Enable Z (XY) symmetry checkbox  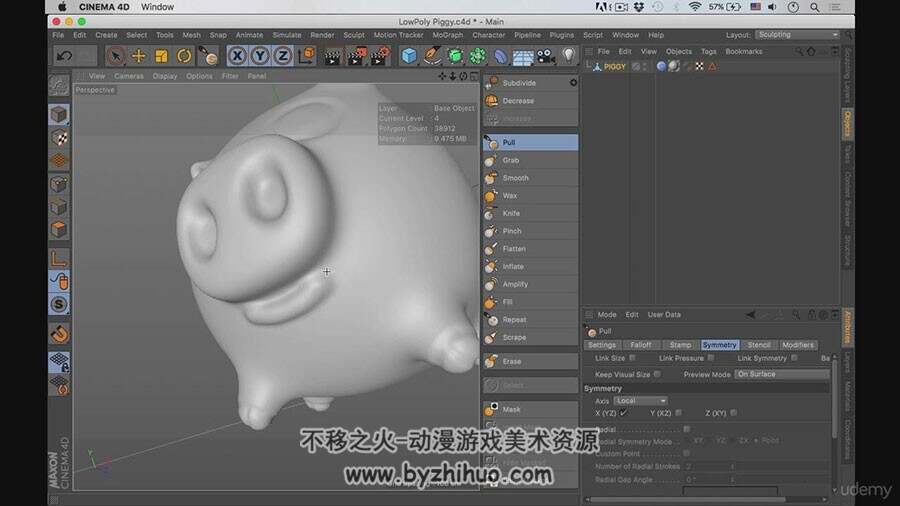coord(734,413)
